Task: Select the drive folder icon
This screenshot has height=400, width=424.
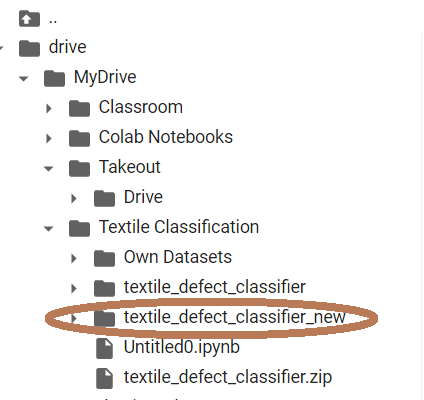Action: pos(29,48)
